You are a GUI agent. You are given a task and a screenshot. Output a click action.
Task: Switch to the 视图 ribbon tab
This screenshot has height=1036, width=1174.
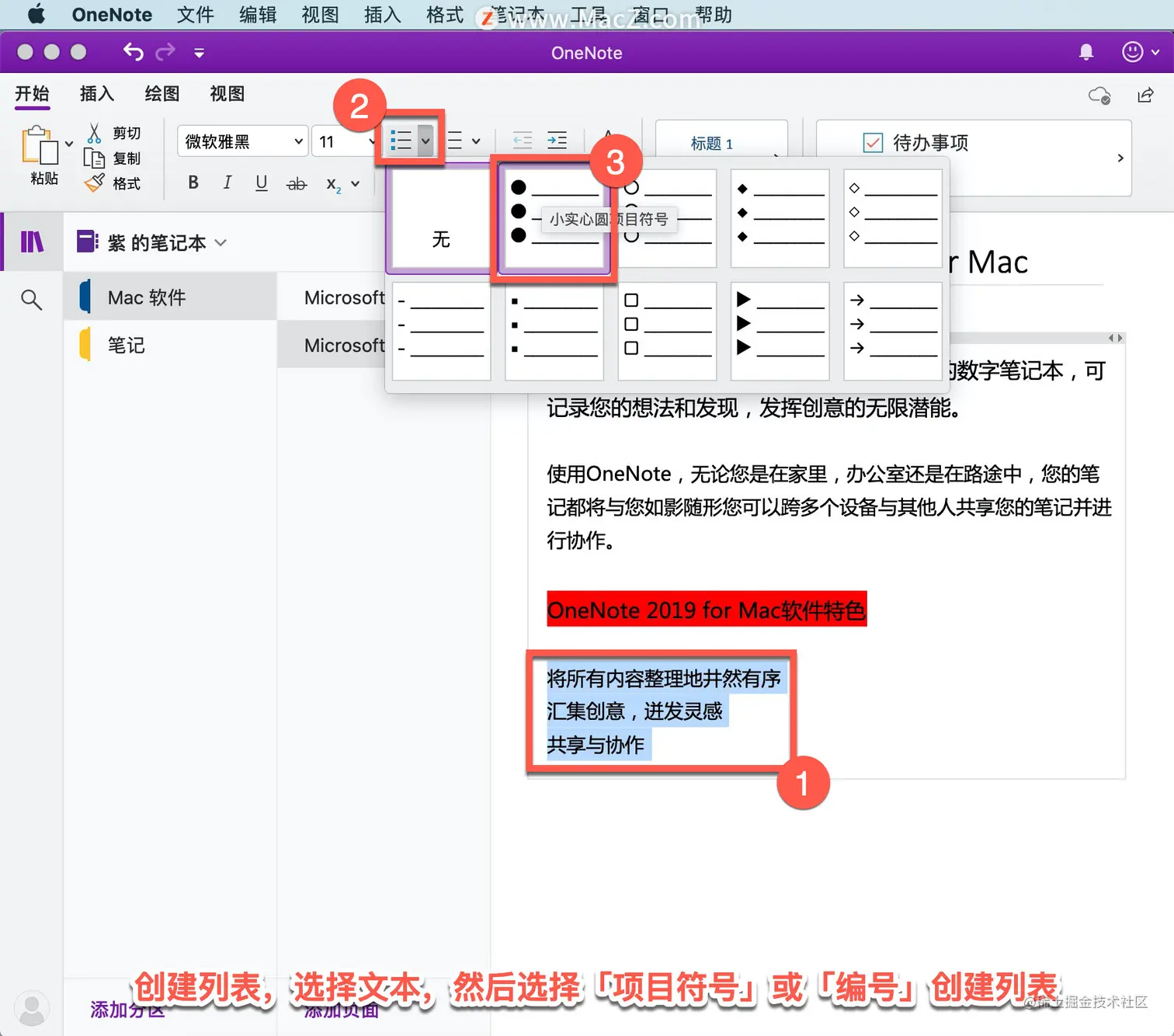228,94
